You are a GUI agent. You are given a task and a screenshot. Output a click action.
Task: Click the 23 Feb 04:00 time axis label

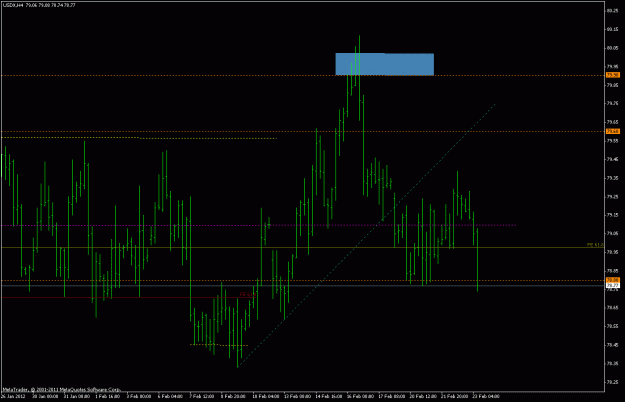[485, 396]
